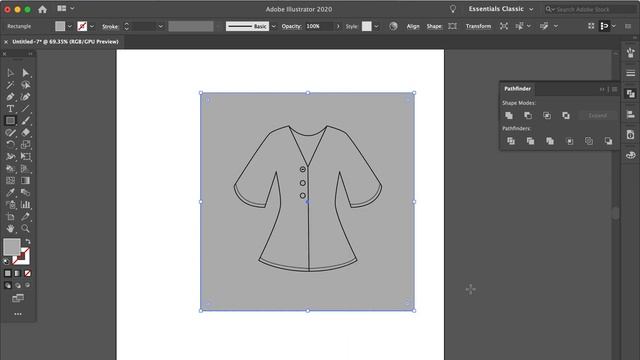Screen dimensions: 640x360
Task: Open the stroke color dropdown in control bar
Action: click(x=92, y=27)
